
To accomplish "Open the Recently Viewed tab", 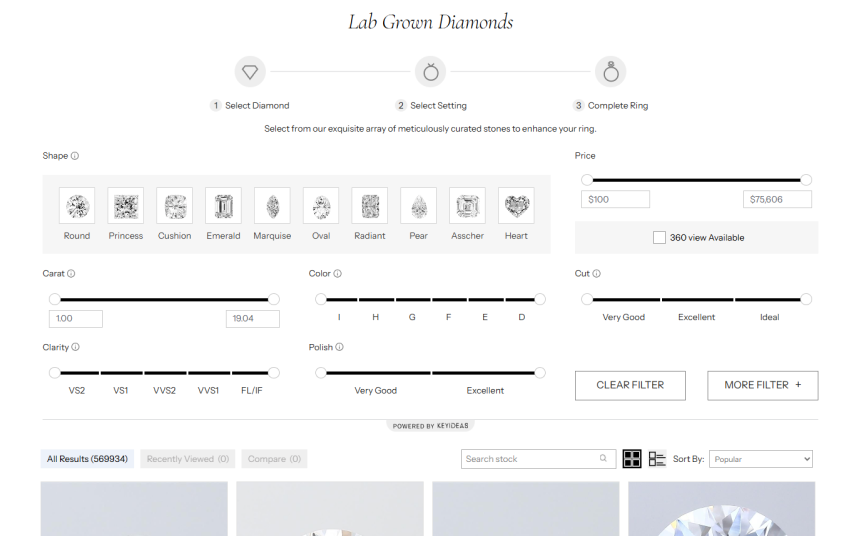I will click(187, 459).
